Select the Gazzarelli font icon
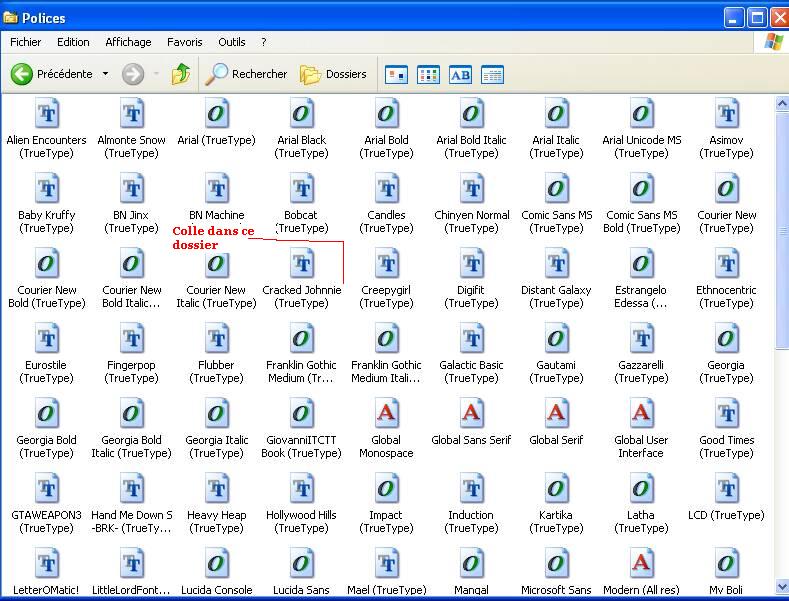789x601 pixels. pyautogui.click(x=642, y=338)
